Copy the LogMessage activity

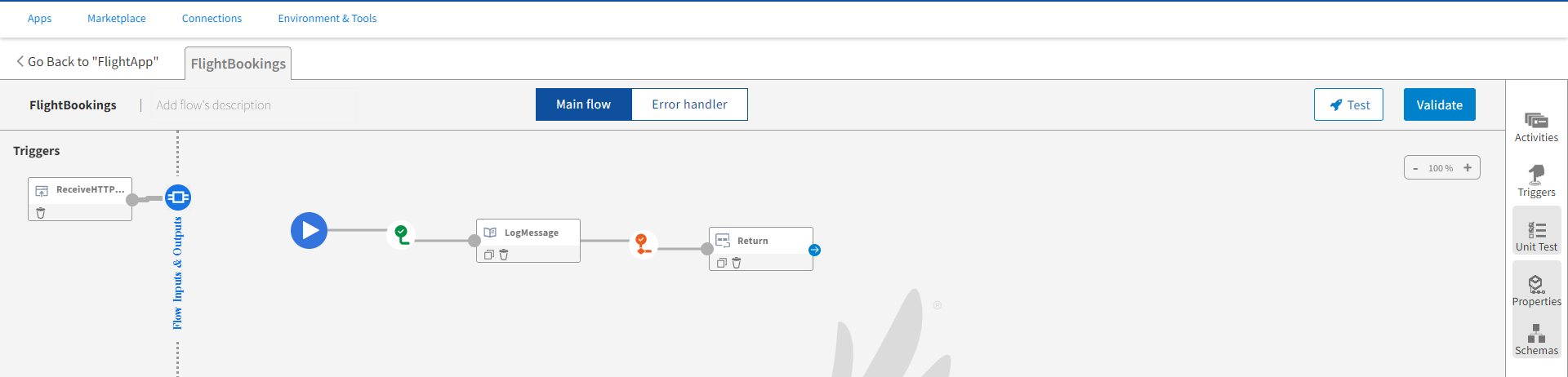[488, 255]
